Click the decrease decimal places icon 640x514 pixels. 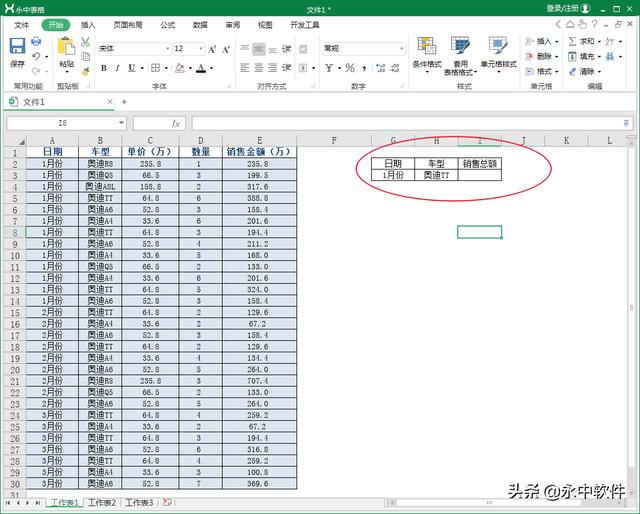[395, 68]
